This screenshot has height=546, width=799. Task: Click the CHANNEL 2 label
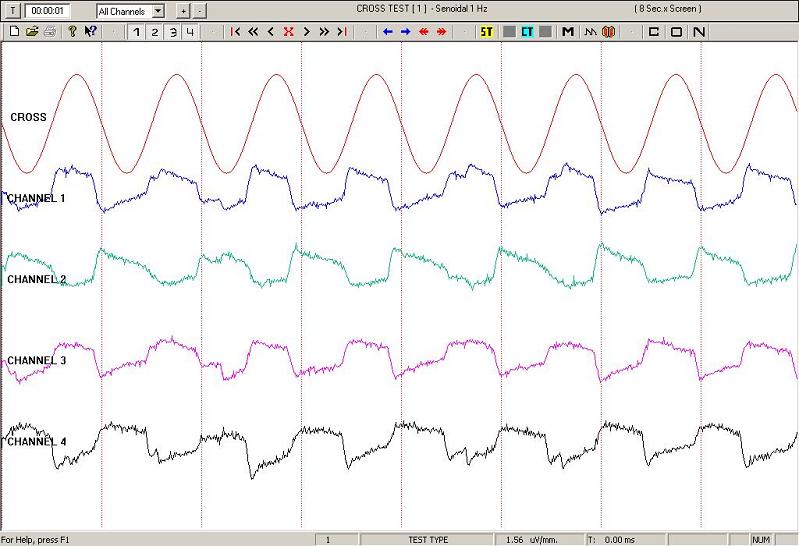[36, 279]
